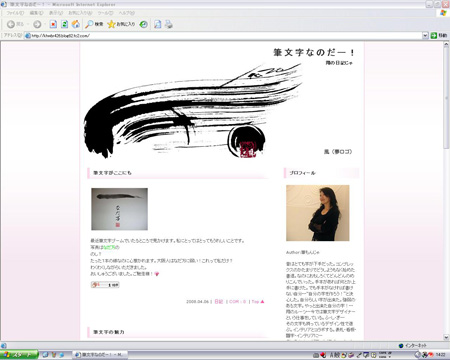Click the pink gem emoji in the post
This screenshot has width=450, height=360.
pyautogui.click(x=157, y=274)
